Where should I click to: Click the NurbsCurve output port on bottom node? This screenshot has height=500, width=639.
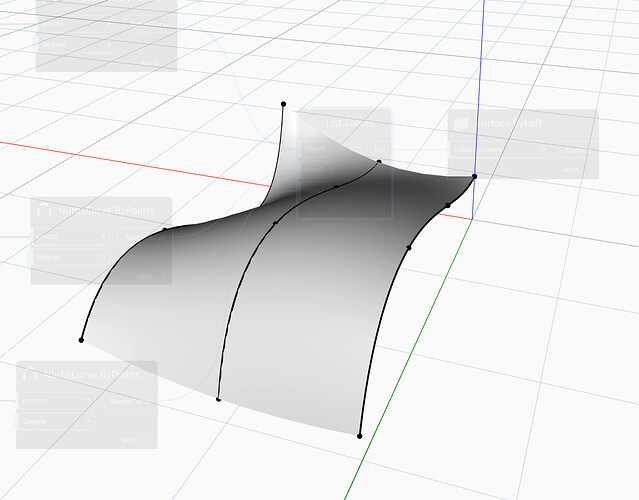click(x=130, y=401)
